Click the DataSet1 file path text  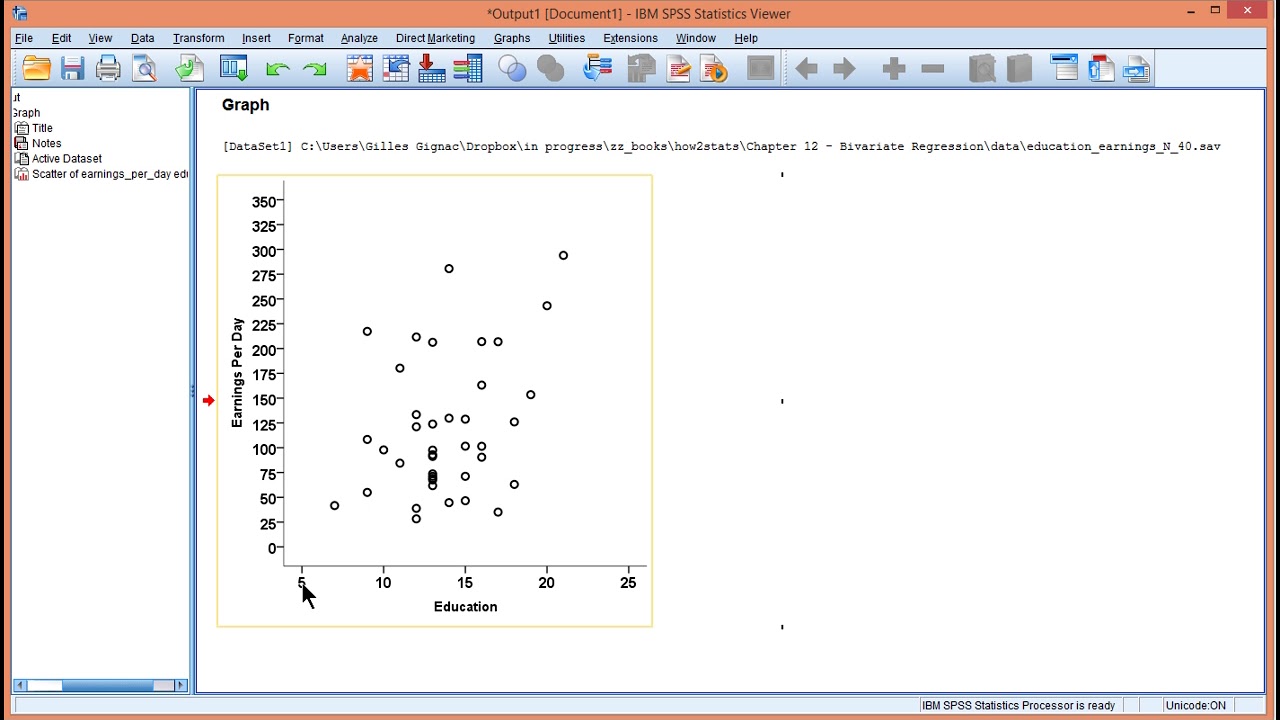tap(722, 146)
